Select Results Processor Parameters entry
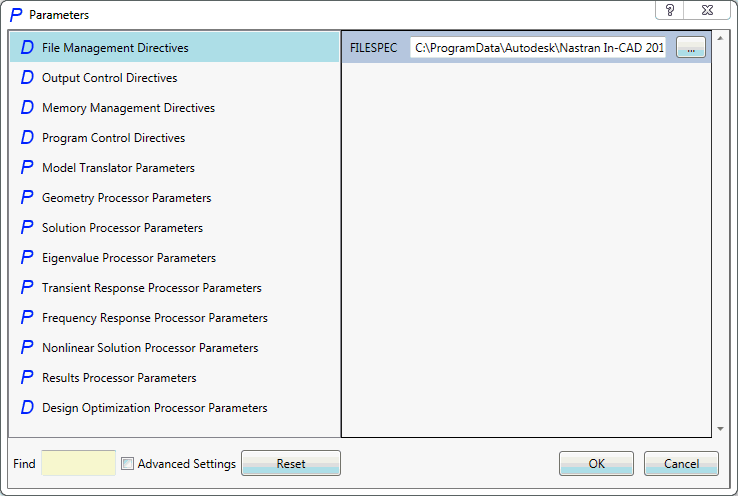This screenshot has width=738, height=496. coord(119,378)
